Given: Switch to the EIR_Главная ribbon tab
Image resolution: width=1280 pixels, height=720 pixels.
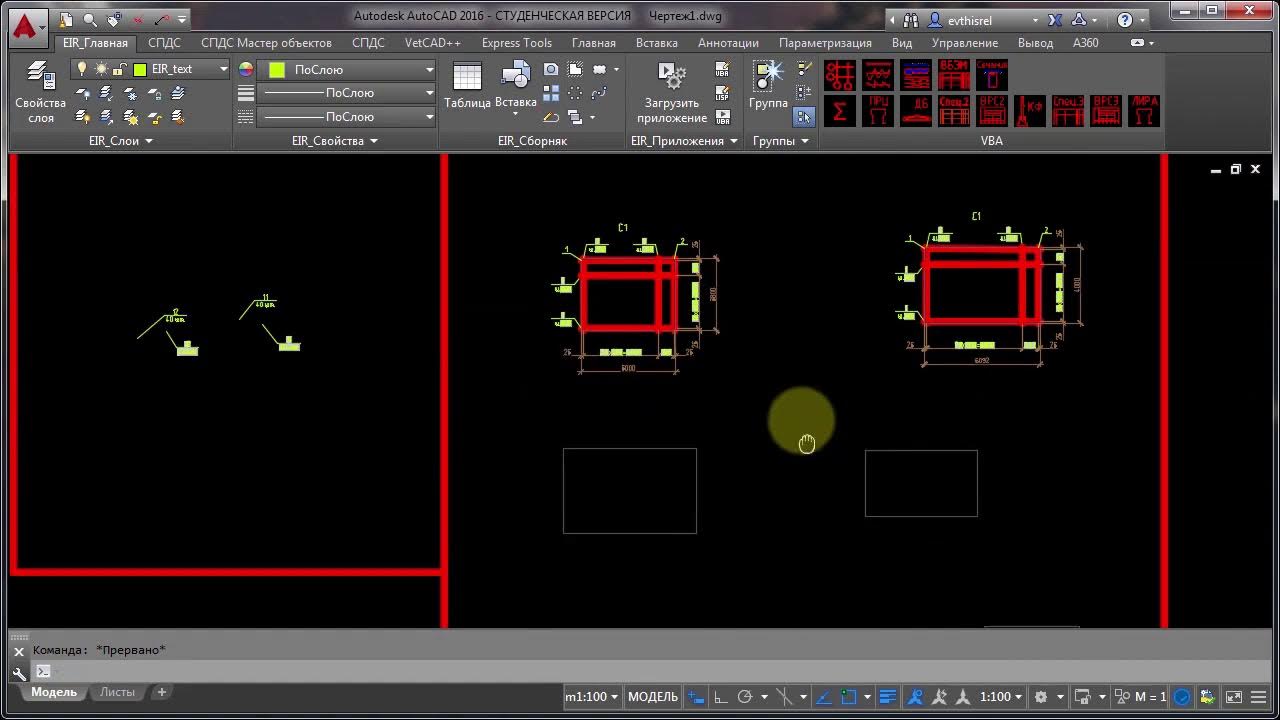Looking at the screenshot, I should tap(95, 43).
